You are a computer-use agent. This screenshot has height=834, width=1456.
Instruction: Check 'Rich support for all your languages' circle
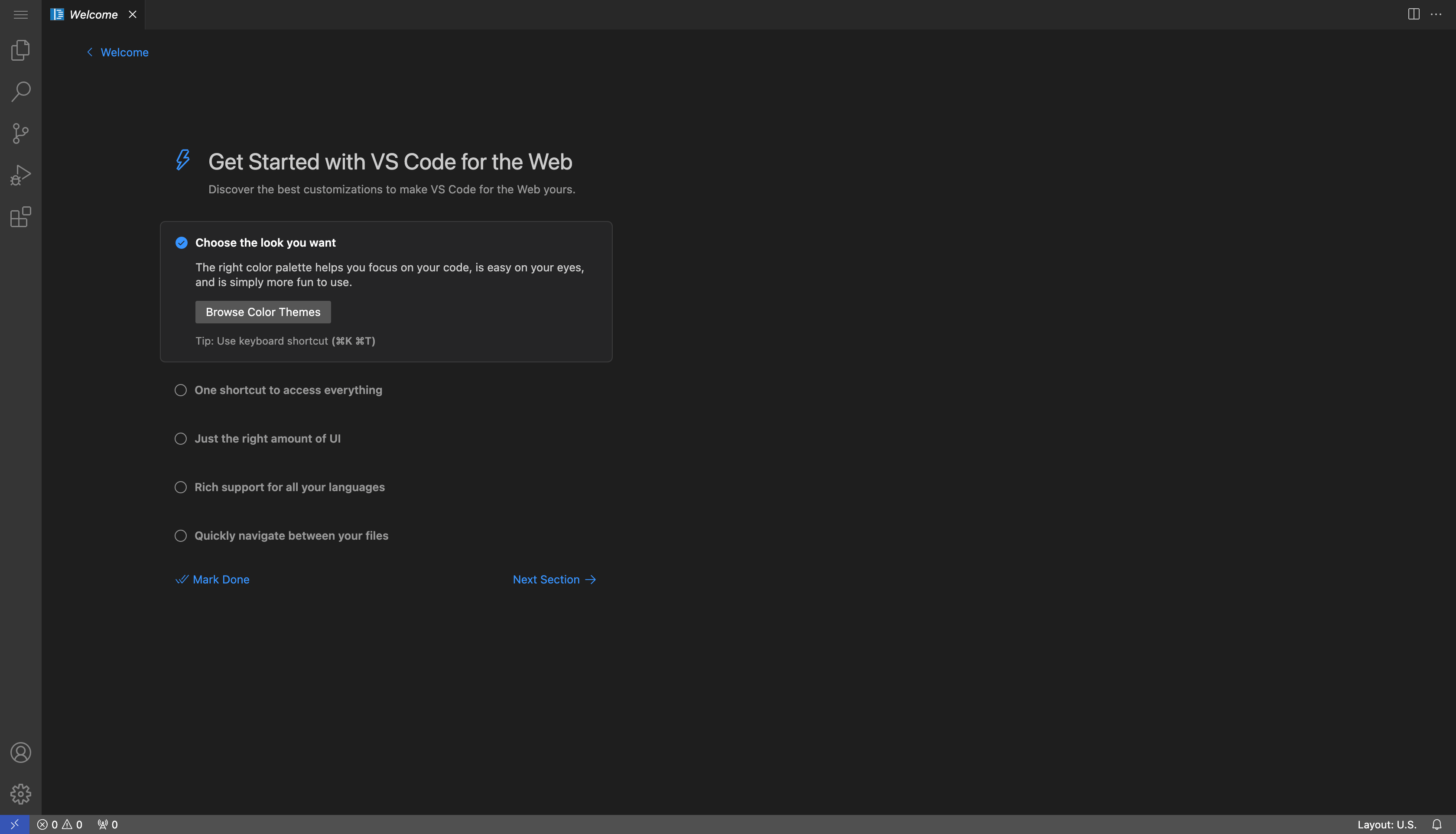pos(180,488)
